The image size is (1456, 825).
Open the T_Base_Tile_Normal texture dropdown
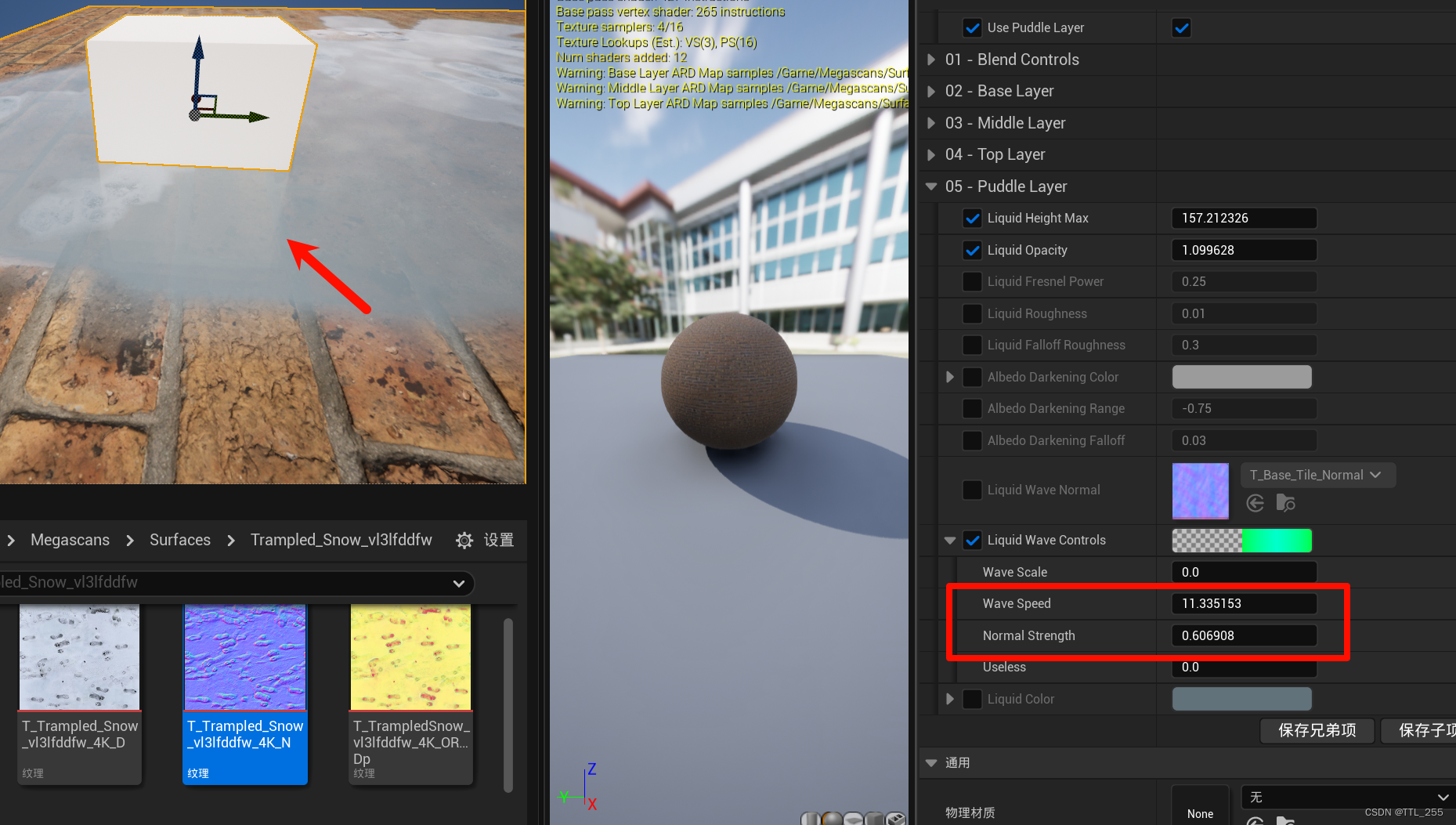coord(1318,475)
